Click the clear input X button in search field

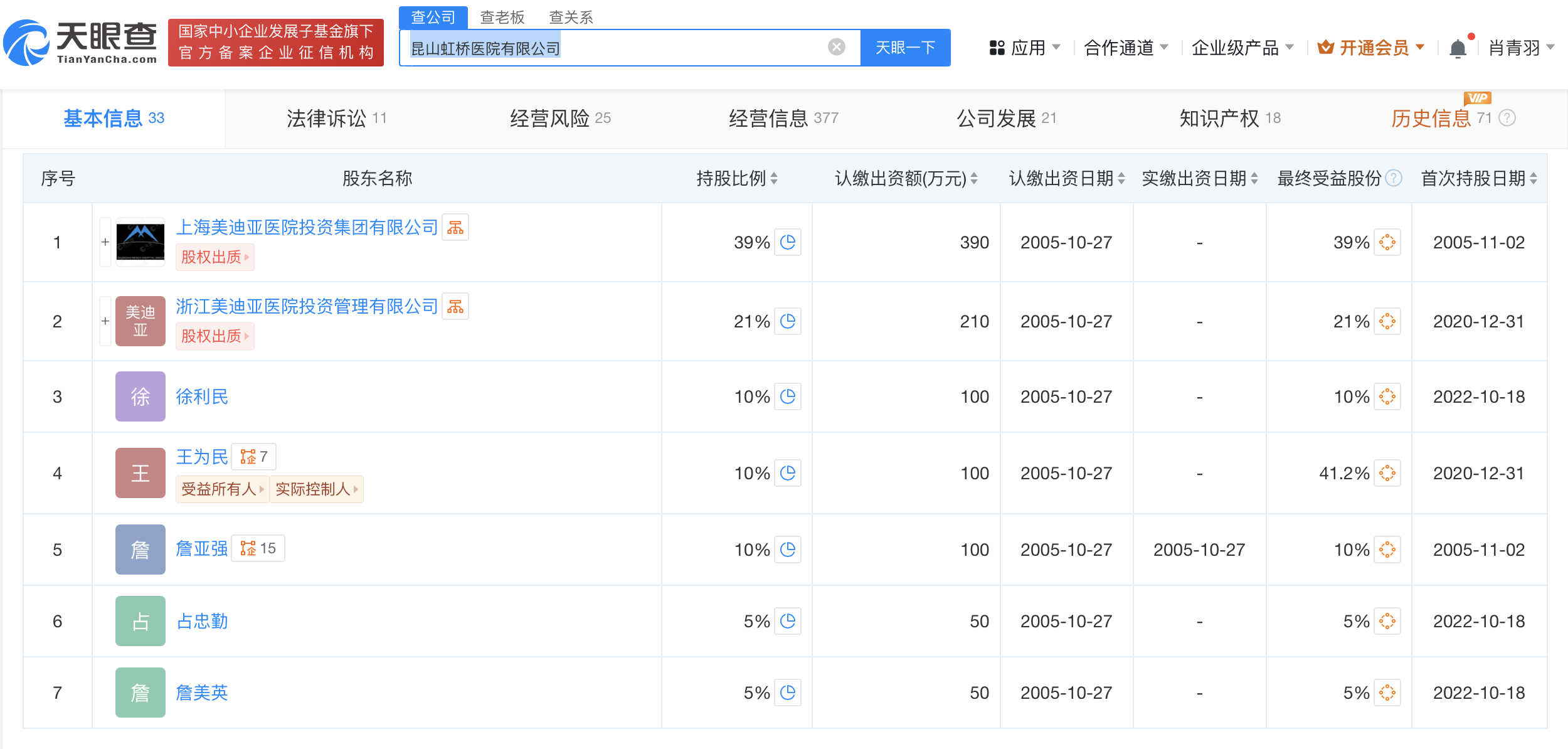[x=838, y=47]
